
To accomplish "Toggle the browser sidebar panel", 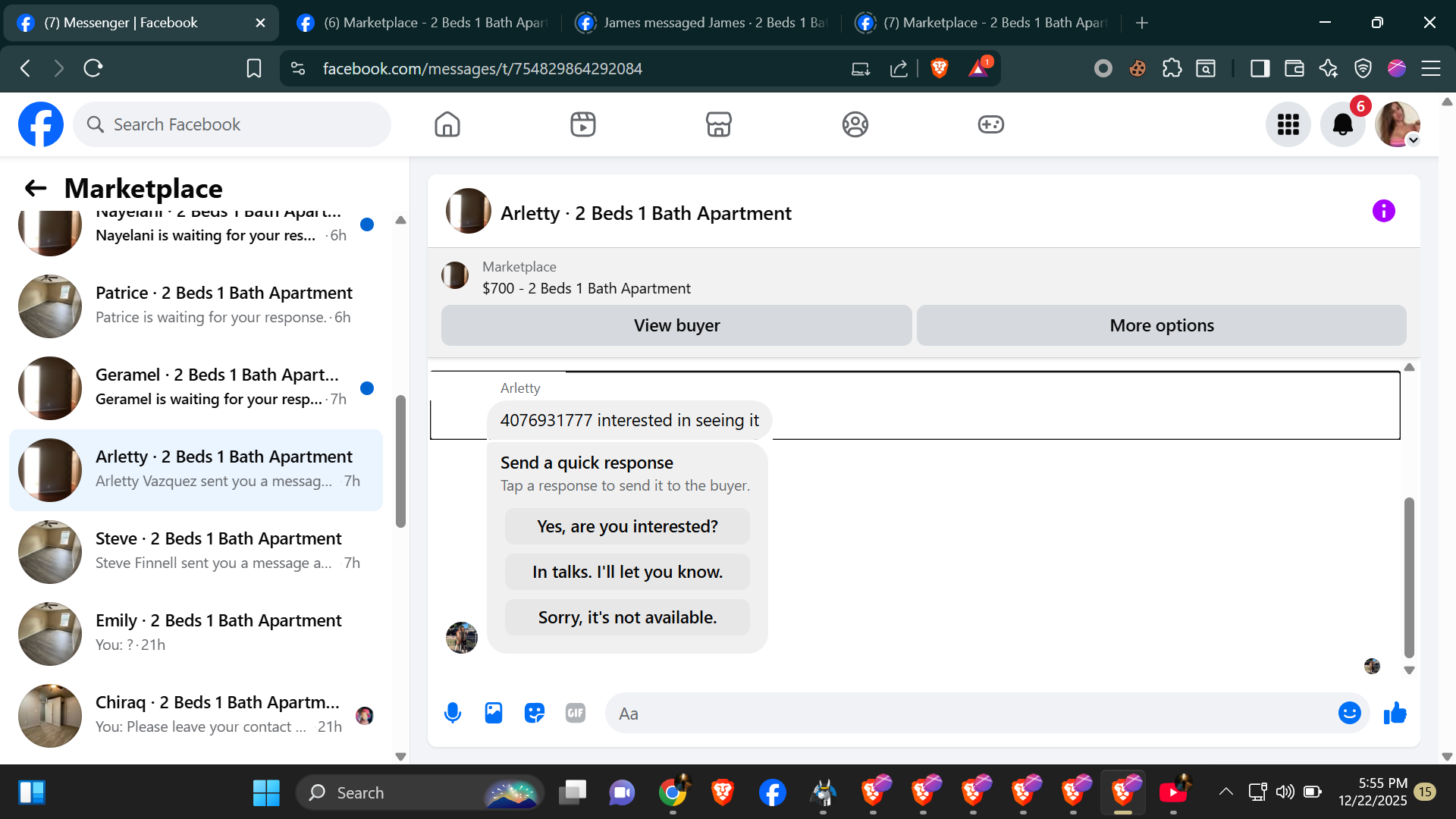I will pos(1260,68).
